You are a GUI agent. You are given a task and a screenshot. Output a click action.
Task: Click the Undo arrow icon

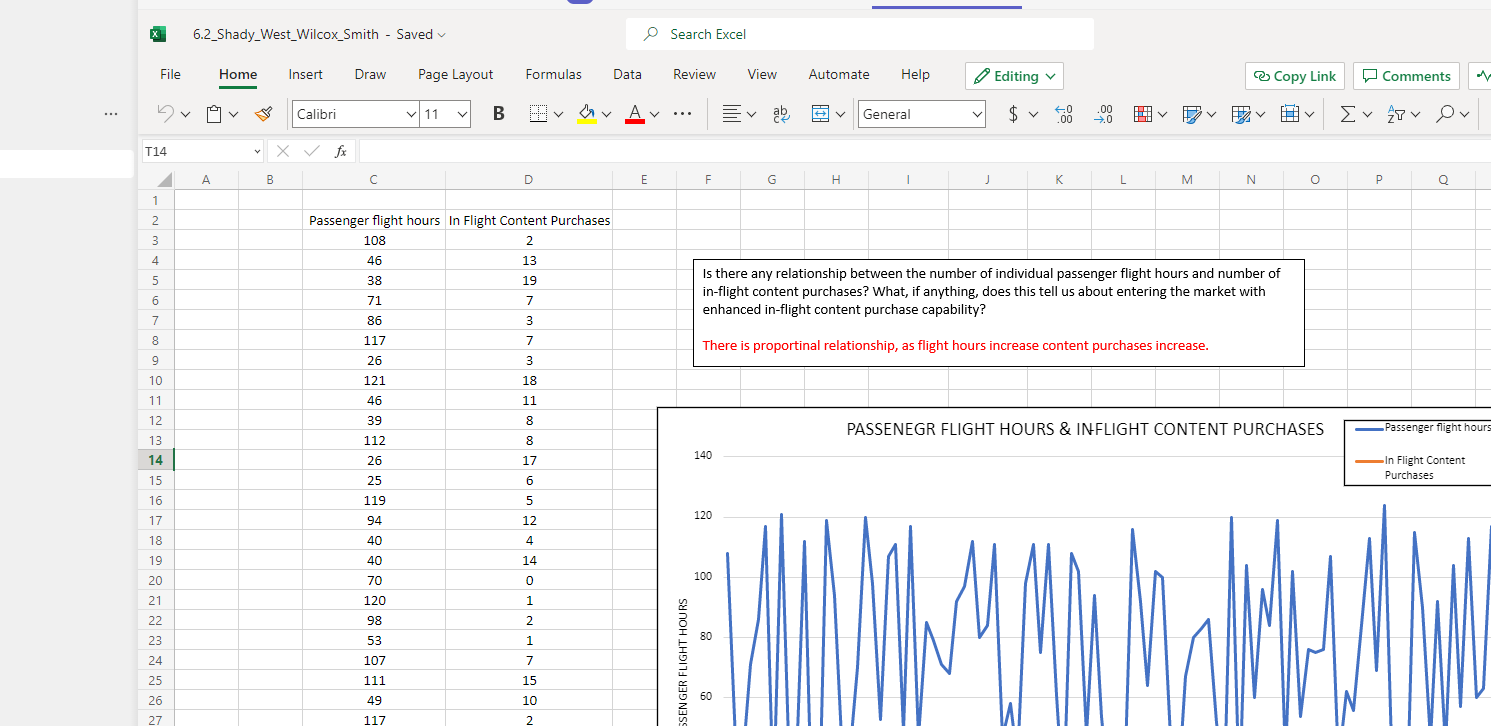[x=167, y=114]
